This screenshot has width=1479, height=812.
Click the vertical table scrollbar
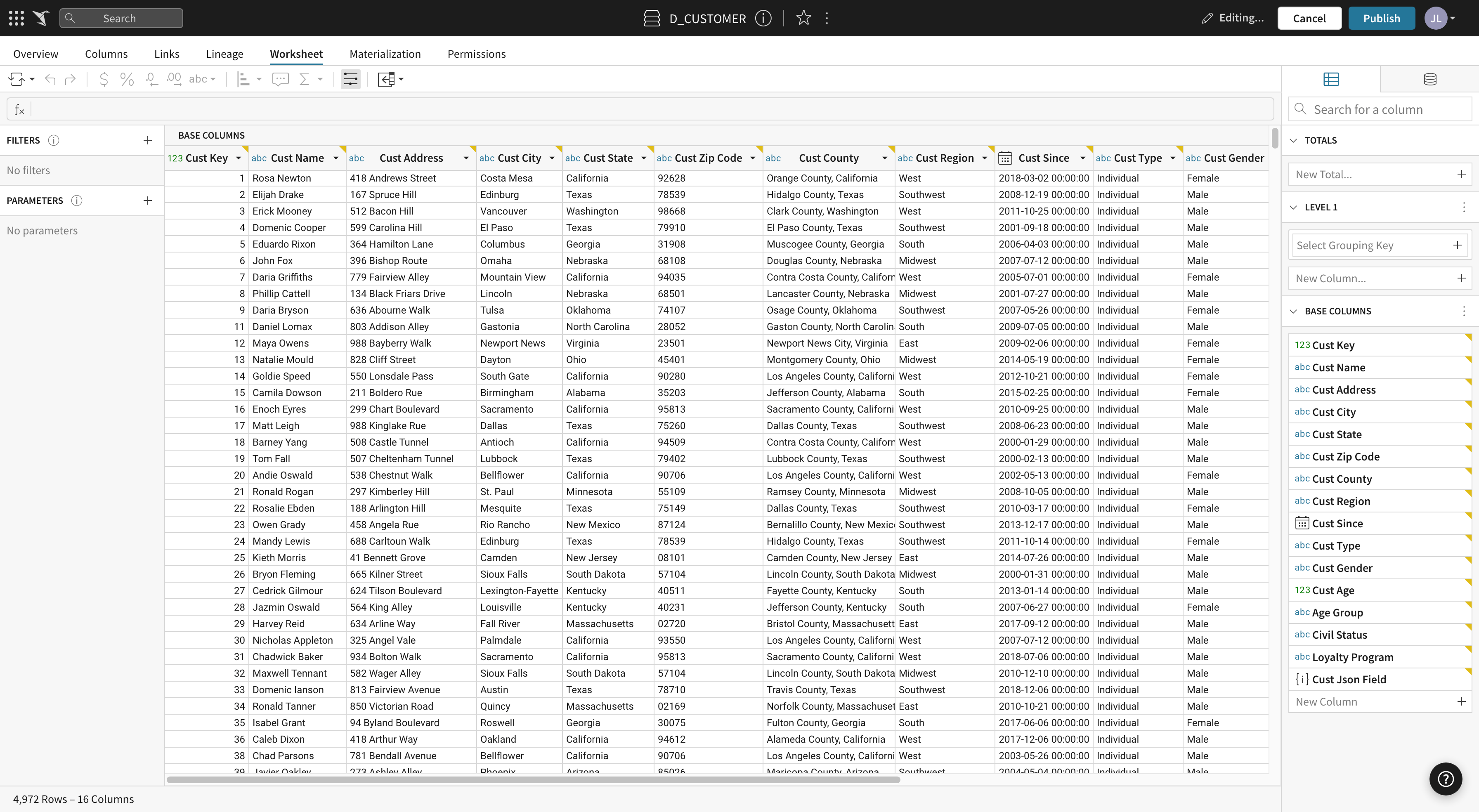1275,138
